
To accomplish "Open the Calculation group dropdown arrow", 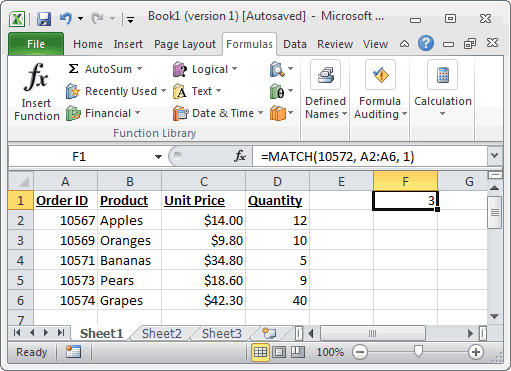I will (442, 114).
